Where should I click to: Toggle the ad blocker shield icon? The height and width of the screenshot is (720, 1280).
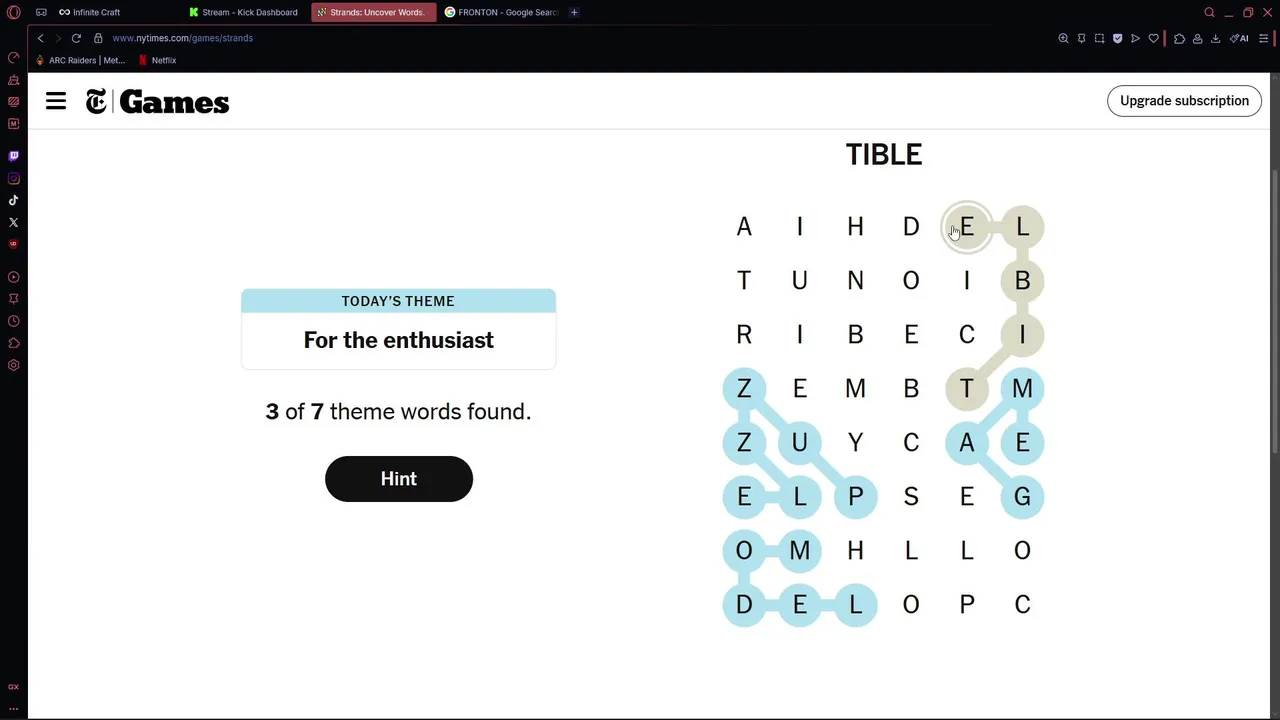click(x=1117, y=38)
